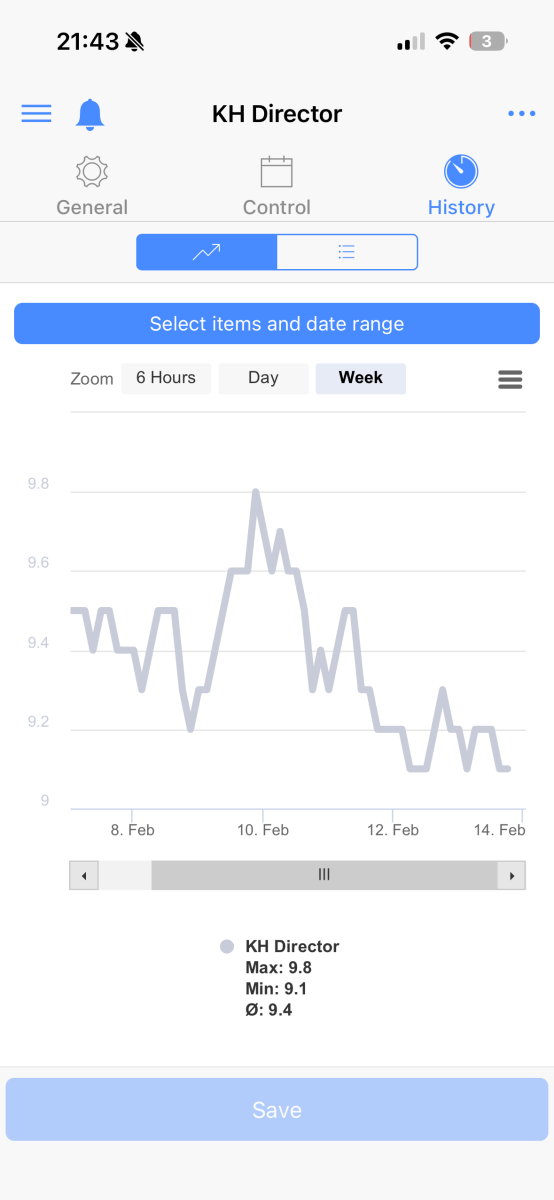554x1200 pixels.
Task: Switch to chart view toggle
Action: tap(207, 252)
